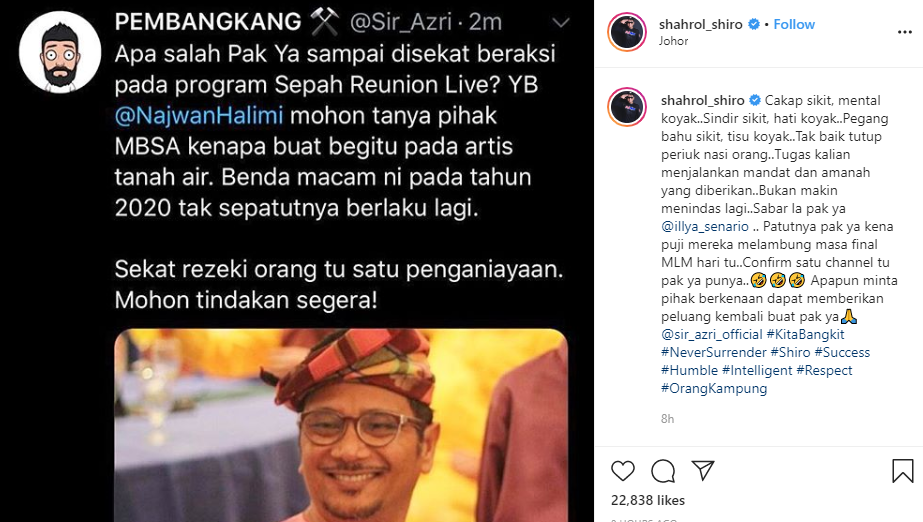Viewport: 923px width, 522px height.
Task: Open the @illya_senario mention
Action: tap(705, 227)
